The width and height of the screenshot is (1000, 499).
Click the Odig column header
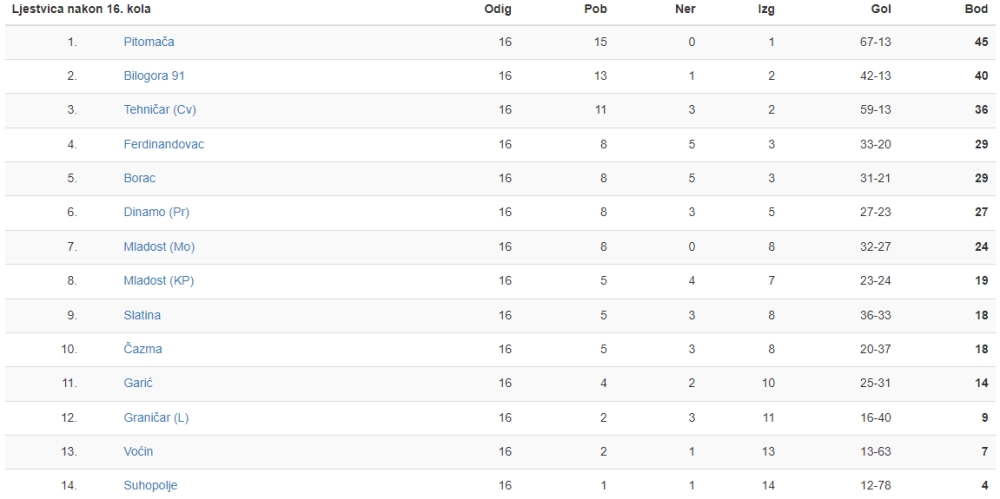[498, 10]
